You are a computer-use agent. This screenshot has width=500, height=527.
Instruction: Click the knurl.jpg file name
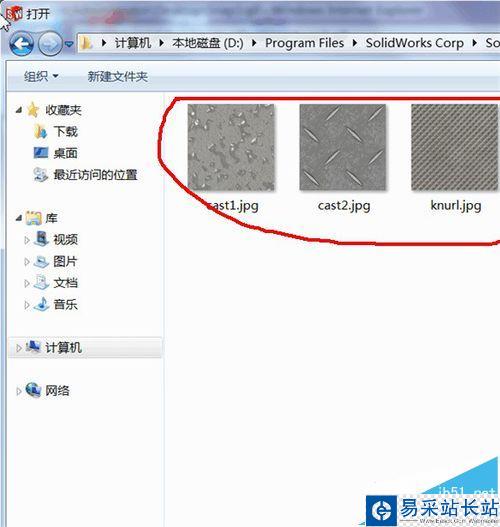pyautogui.click(x=456, y=205)
